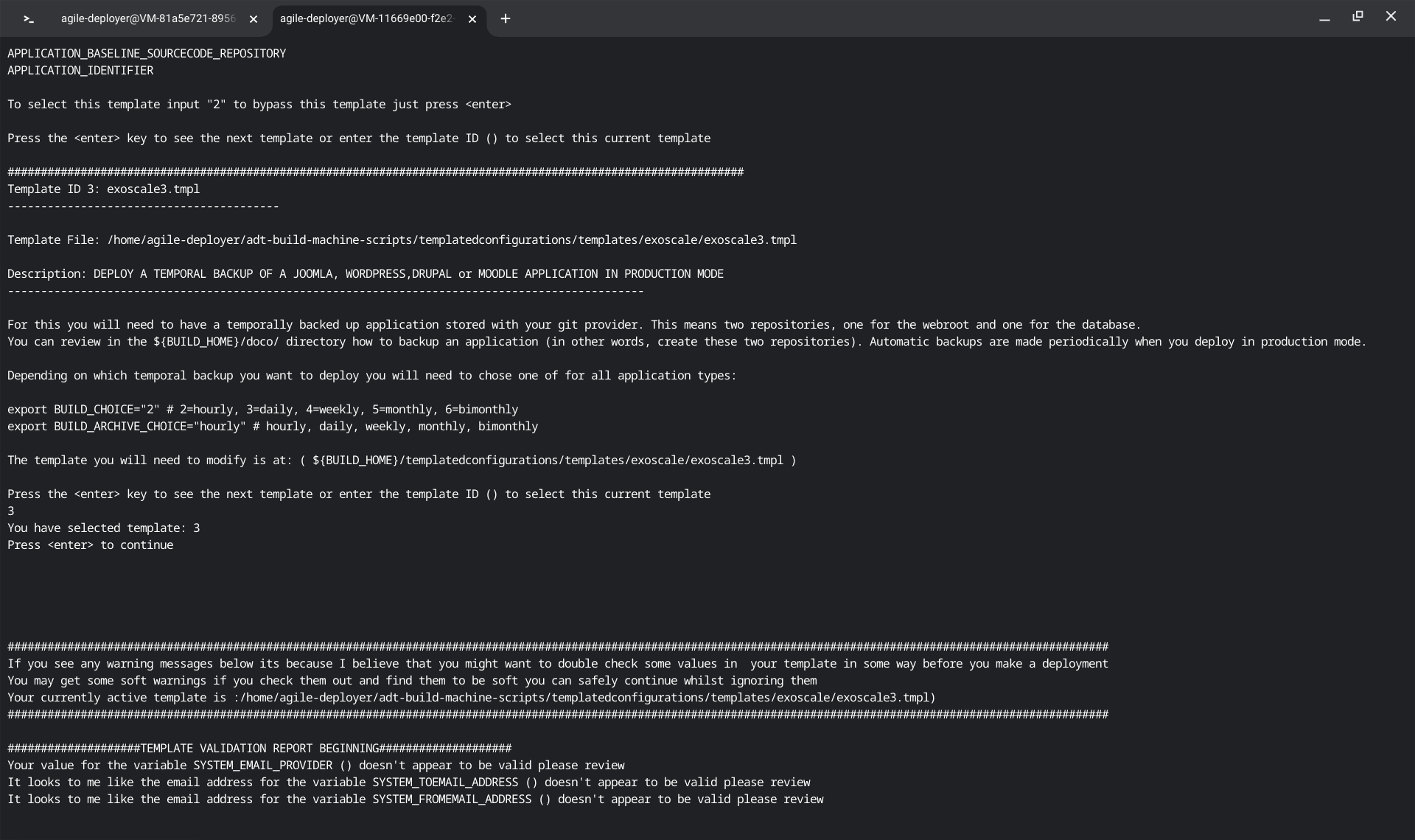The image size is (1415, 840).
Task: Click the Template File path line
Action: 402,240
